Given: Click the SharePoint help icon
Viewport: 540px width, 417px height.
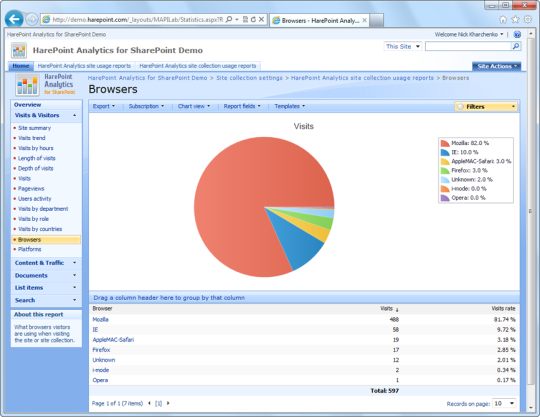Looking at the screenshot, I should pos(517,34).
